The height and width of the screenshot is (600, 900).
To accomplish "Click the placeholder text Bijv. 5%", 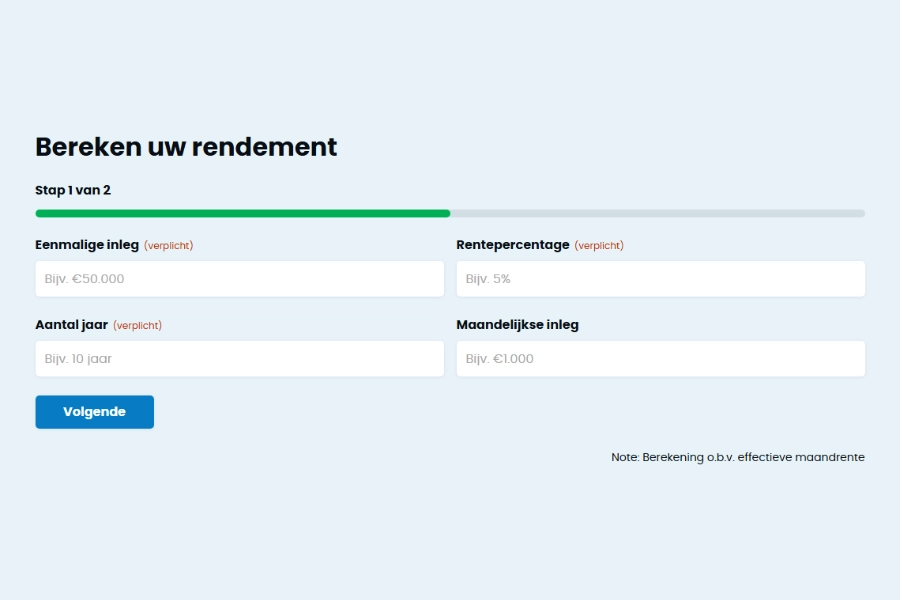I will pos(486,279).
